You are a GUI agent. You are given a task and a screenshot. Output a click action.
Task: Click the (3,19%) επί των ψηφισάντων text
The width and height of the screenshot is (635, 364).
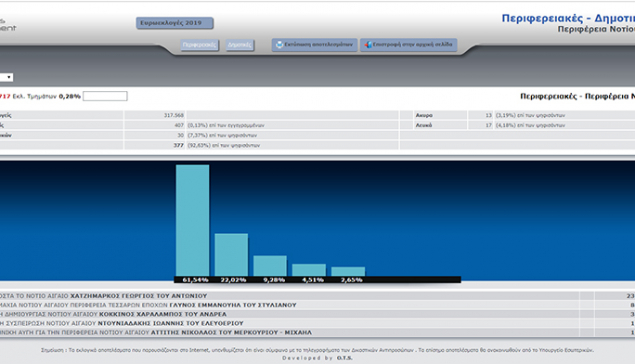coord(530,115)
